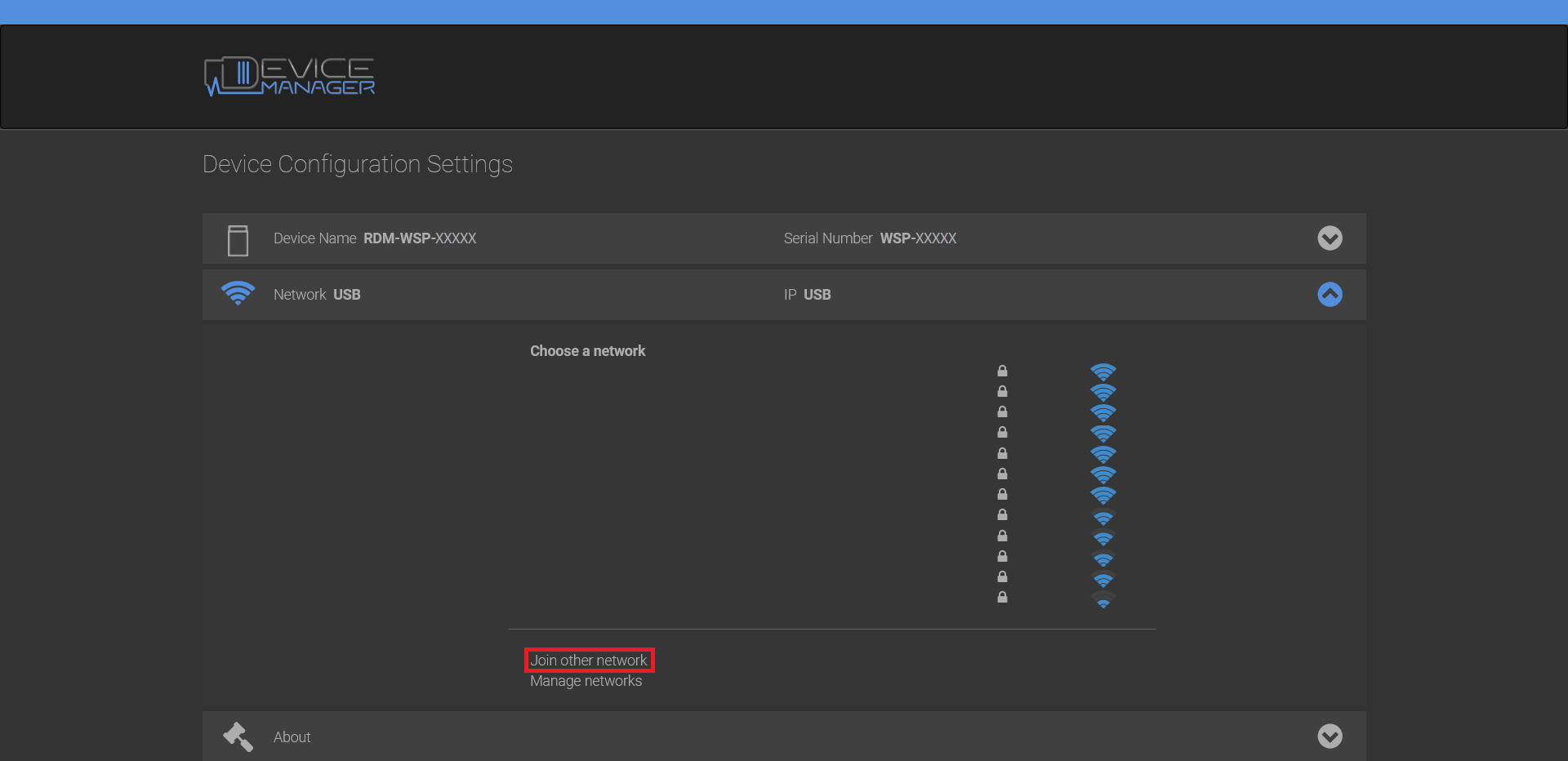Click the Wi-Fi icon beside Network USB
The image size is (1568, 761).
click(x=238, y=293)
